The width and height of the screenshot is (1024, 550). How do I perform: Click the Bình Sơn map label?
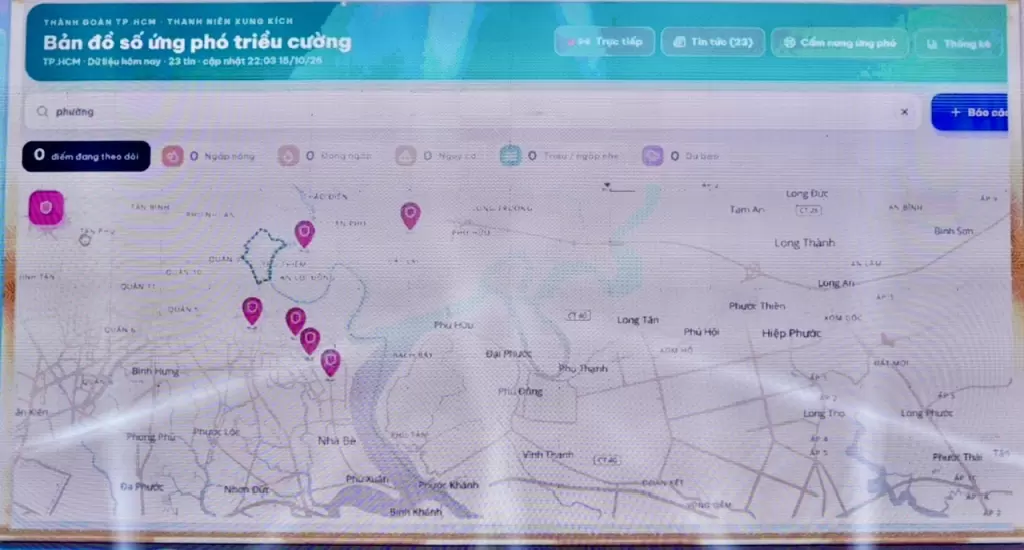click(953, 231)
